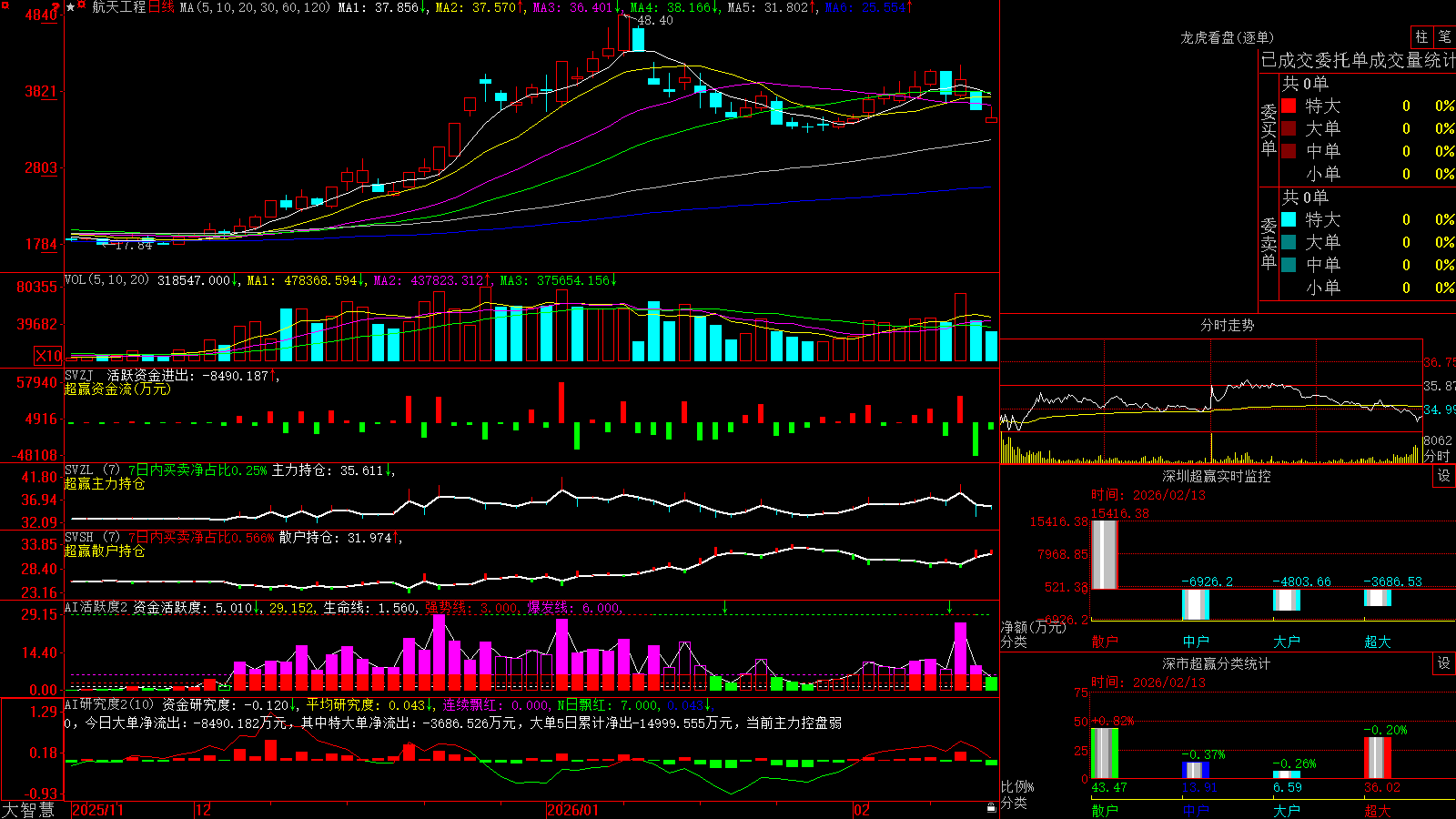This screenshot has width=1456, height=819.
Task: Open VOL(5,10,20) indicator parameters
Action: point(106,280)
